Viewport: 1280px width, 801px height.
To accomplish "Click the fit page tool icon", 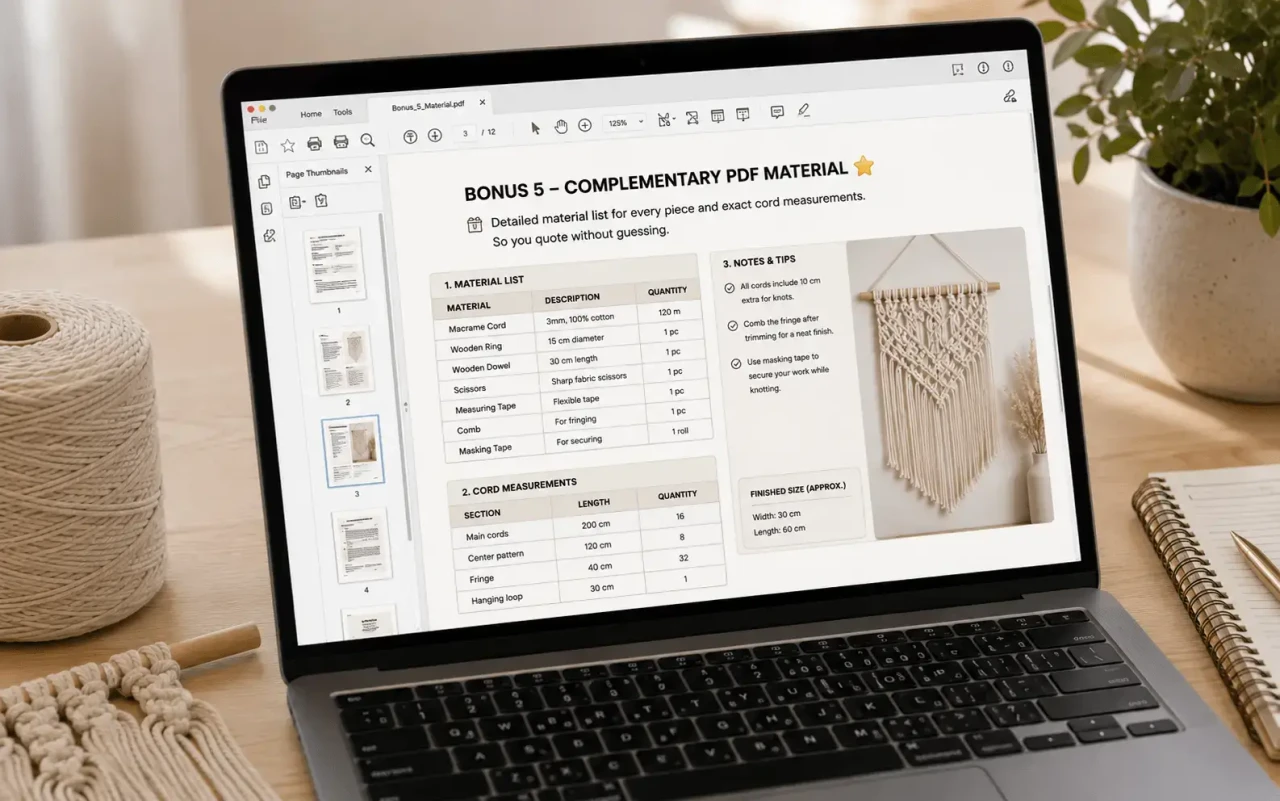I will coord(663,120).
